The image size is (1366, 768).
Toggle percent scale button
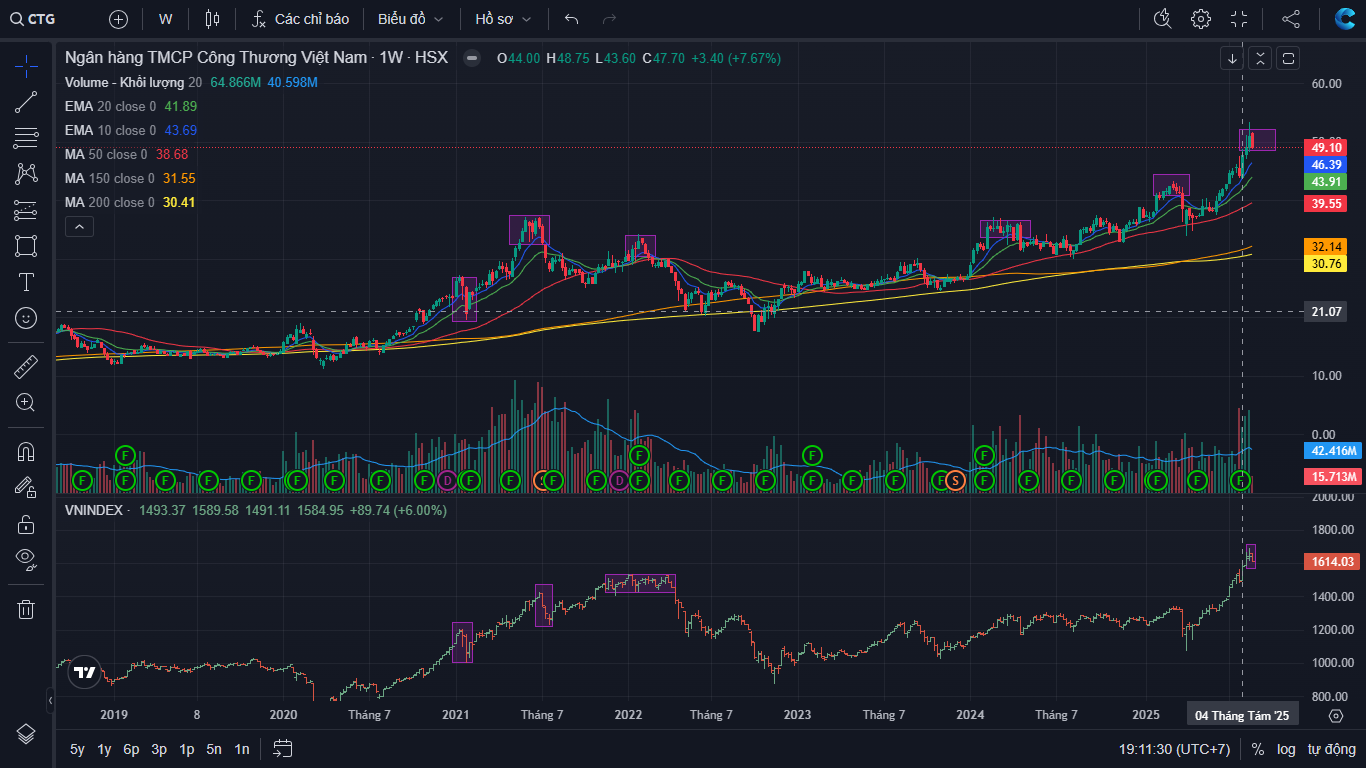(x=1258, y=749)
